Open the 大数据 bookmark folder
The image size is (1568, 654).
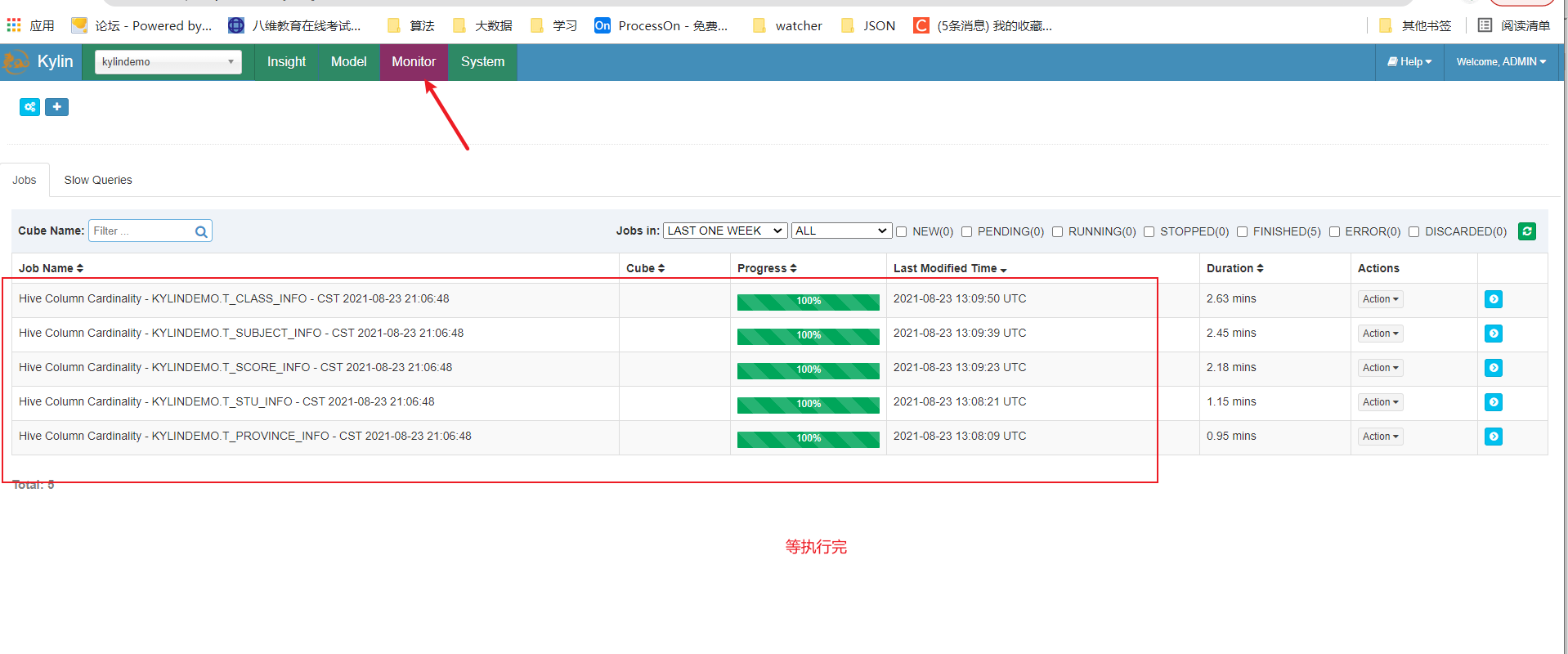pos(482,25)
